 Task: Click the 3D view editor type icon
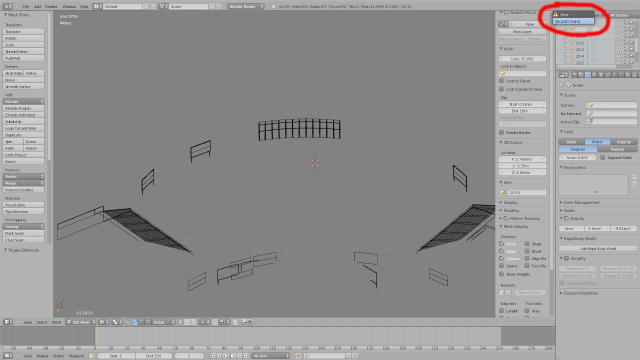pyautogui.click(x=7, y=322)
